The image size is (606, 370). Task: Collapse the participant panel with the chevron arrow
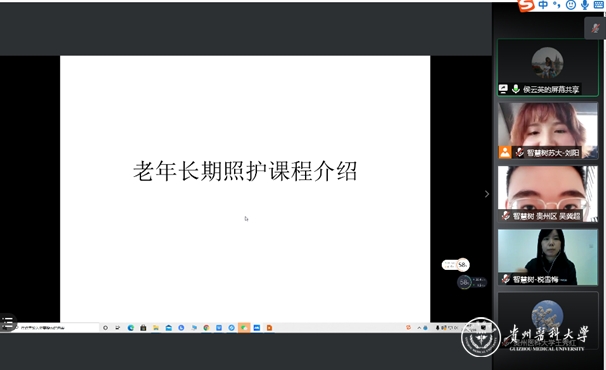point(487,194)
